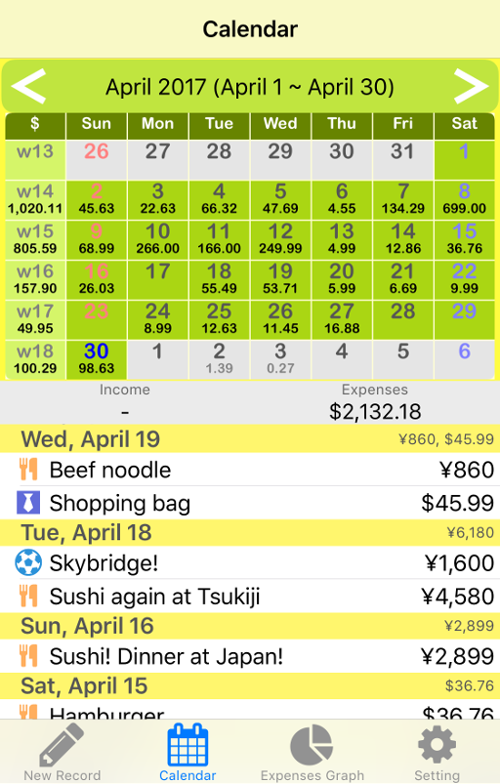Open the New Record pencil tab
500x784 pixels.
click(x=62, y=752)
